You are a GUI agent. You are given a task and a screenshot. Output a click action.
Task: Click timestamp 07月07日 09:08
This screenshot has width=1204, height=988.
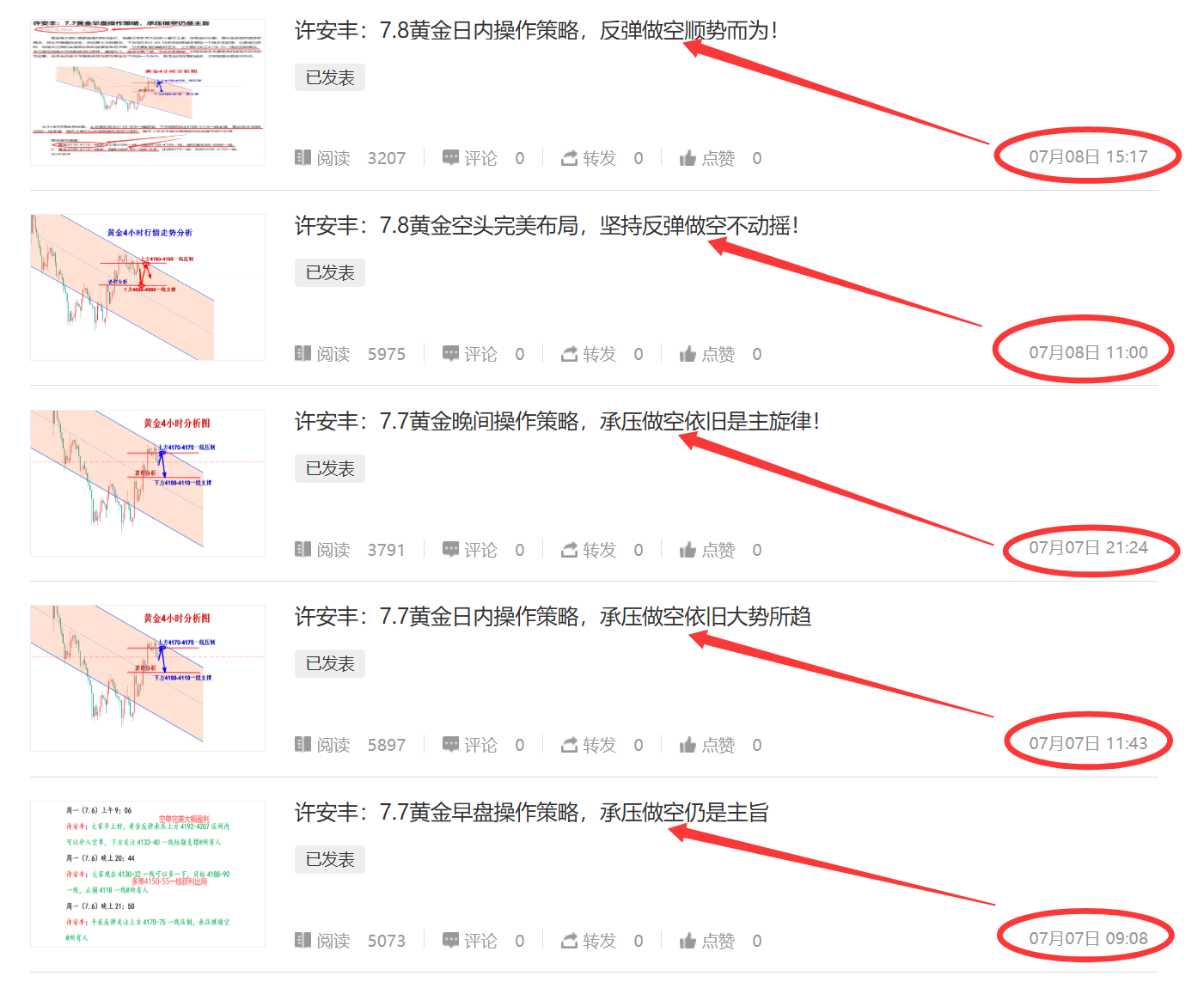click(x=1088, y=938)
